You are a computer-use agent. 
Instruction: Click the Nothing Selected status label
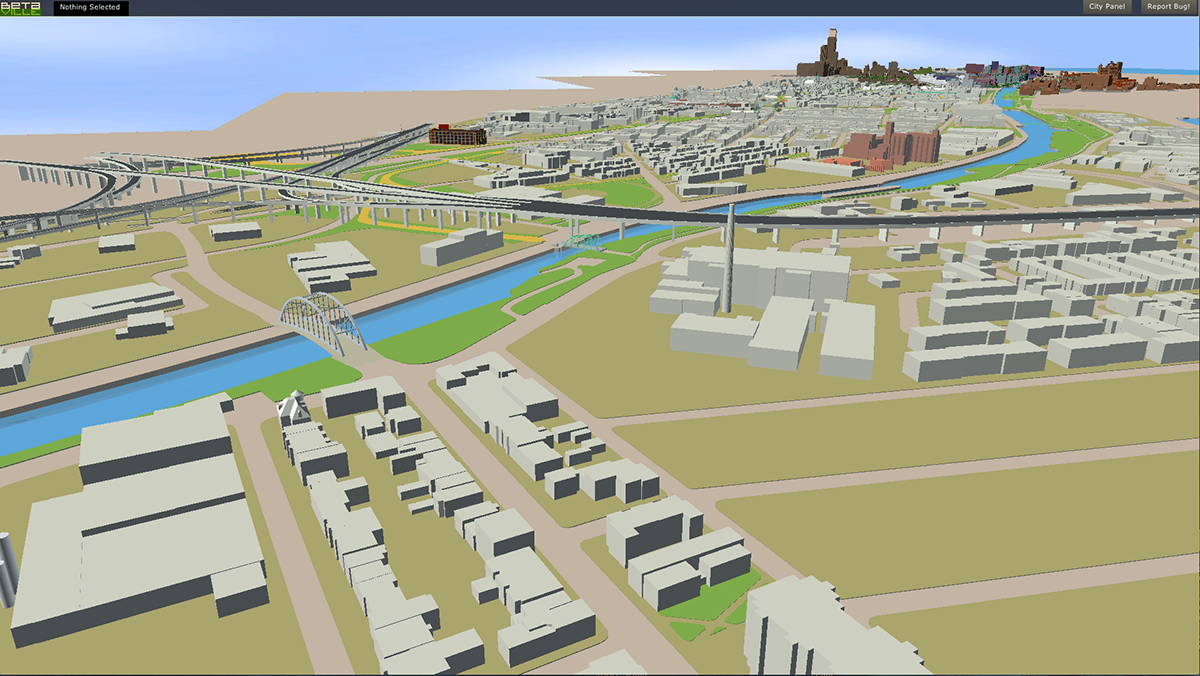coord(90,8)
